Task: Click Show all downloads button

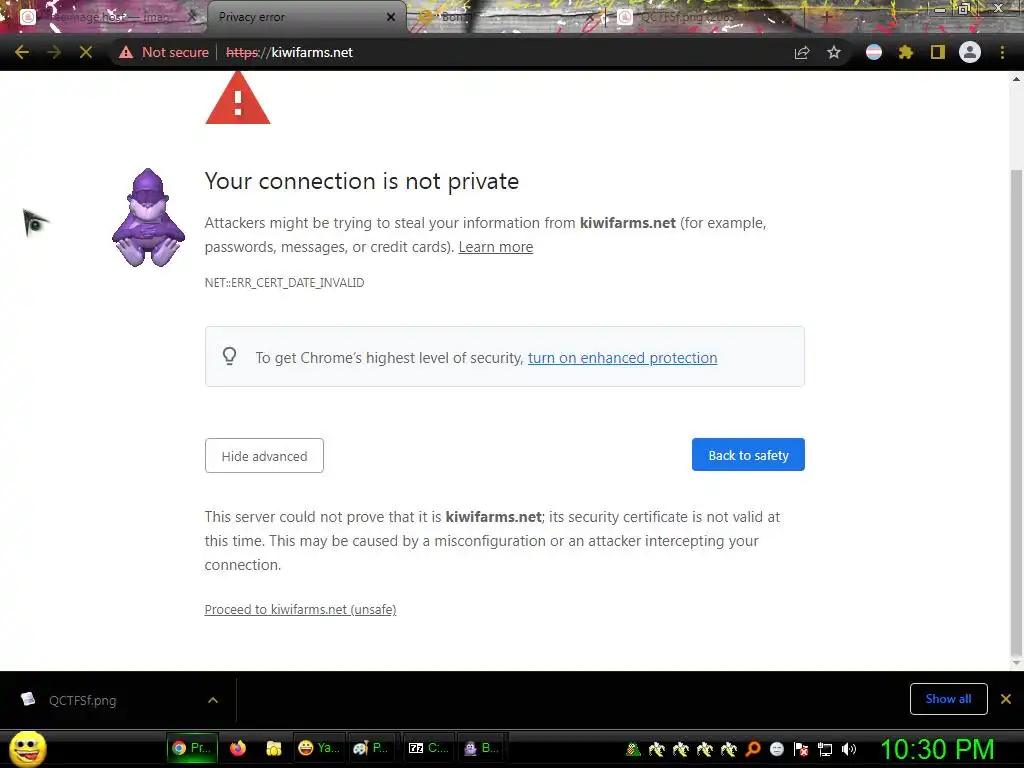Action: pos(948,699)
